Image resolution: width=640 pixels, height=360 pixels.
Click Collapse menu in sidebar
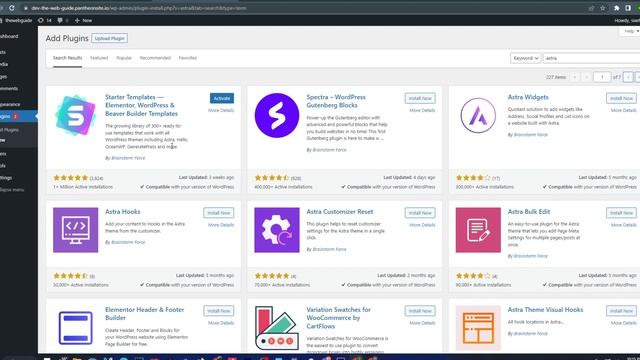(x=12, y=190)
